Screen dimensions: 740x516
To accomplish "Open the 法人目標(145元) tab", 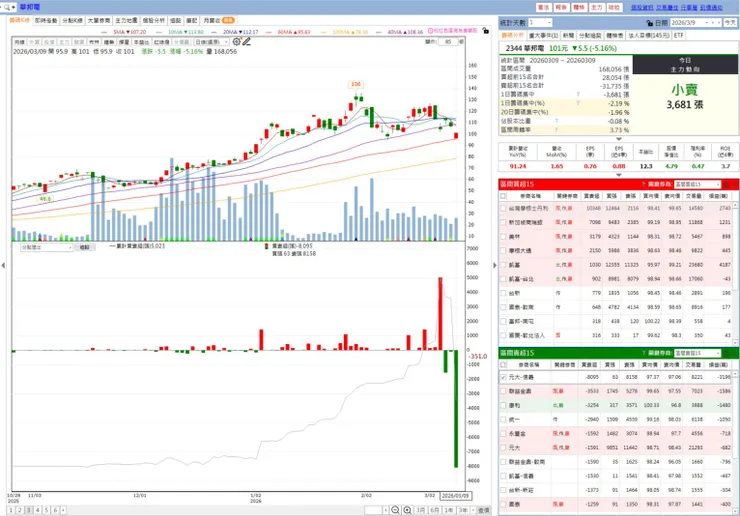I will [648, 35].
